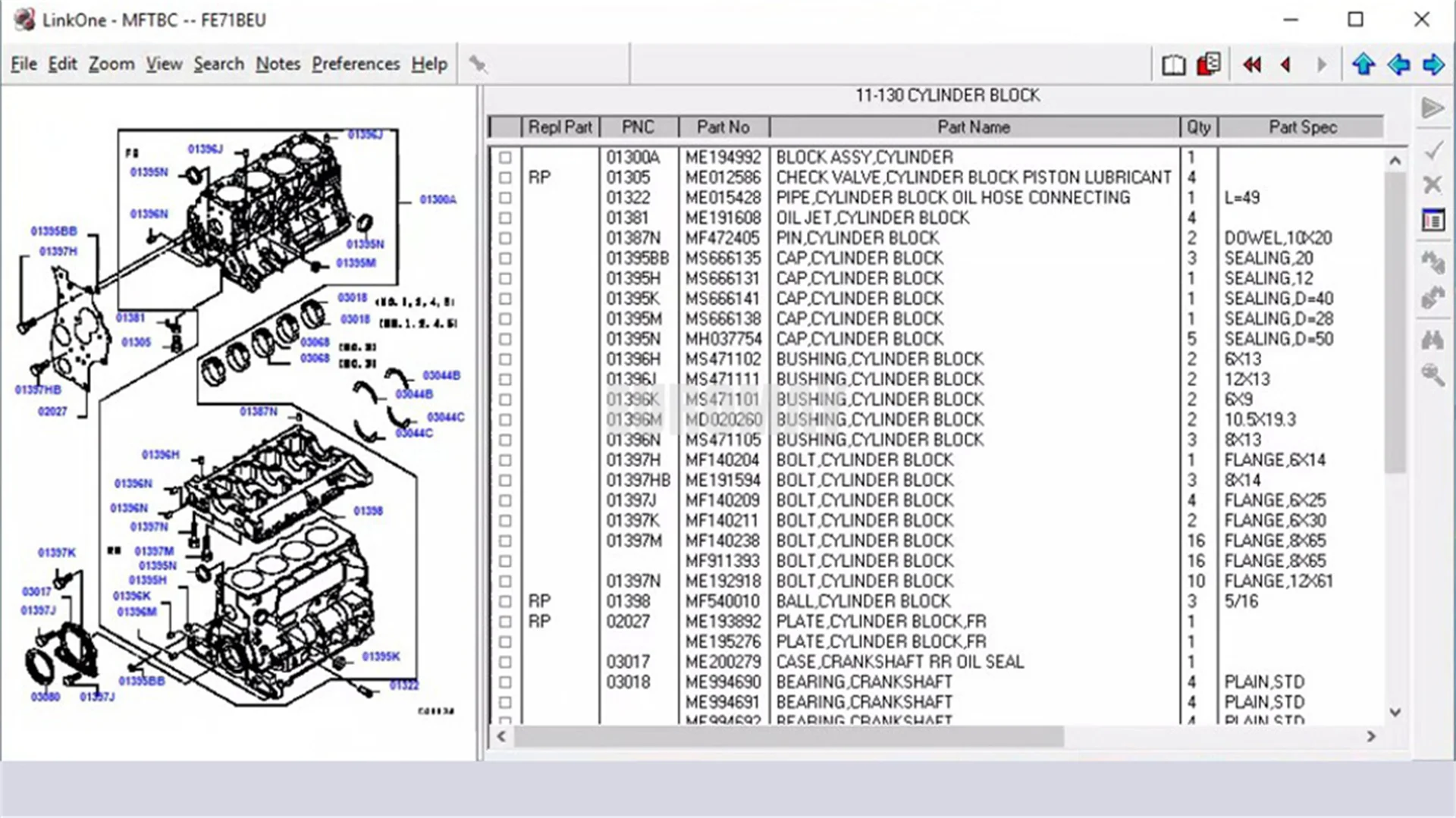Click the open book icon in toolbar
This screenshot has width=1456, height=818.
click(1173, 65)
